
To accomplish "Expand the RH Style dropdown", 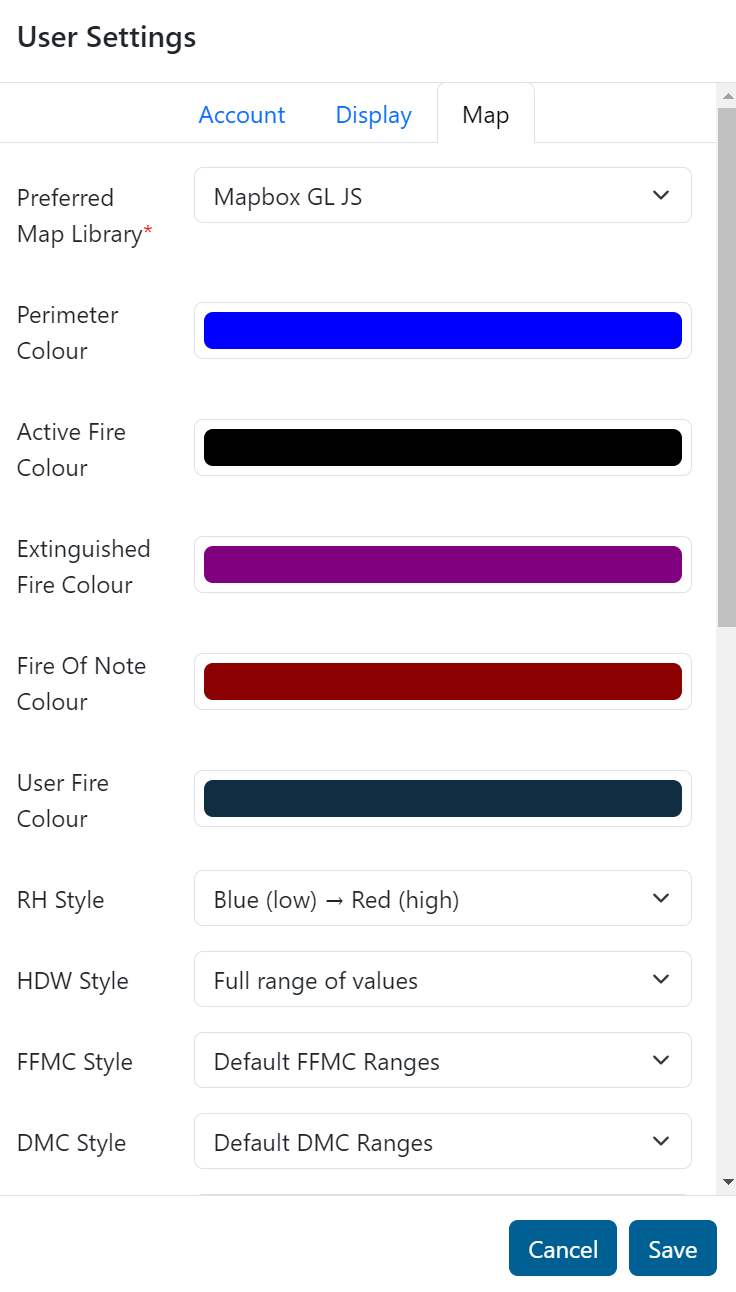I will [442, 899].
